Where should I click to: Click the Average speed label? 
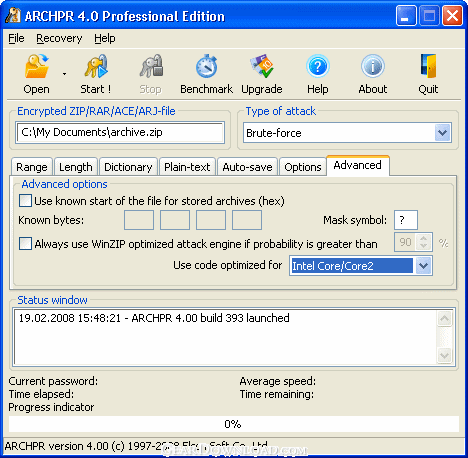278,381
